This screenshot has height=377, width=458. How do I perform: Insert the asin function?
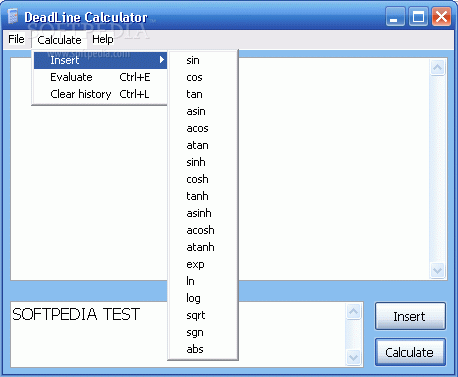[203, 111]
